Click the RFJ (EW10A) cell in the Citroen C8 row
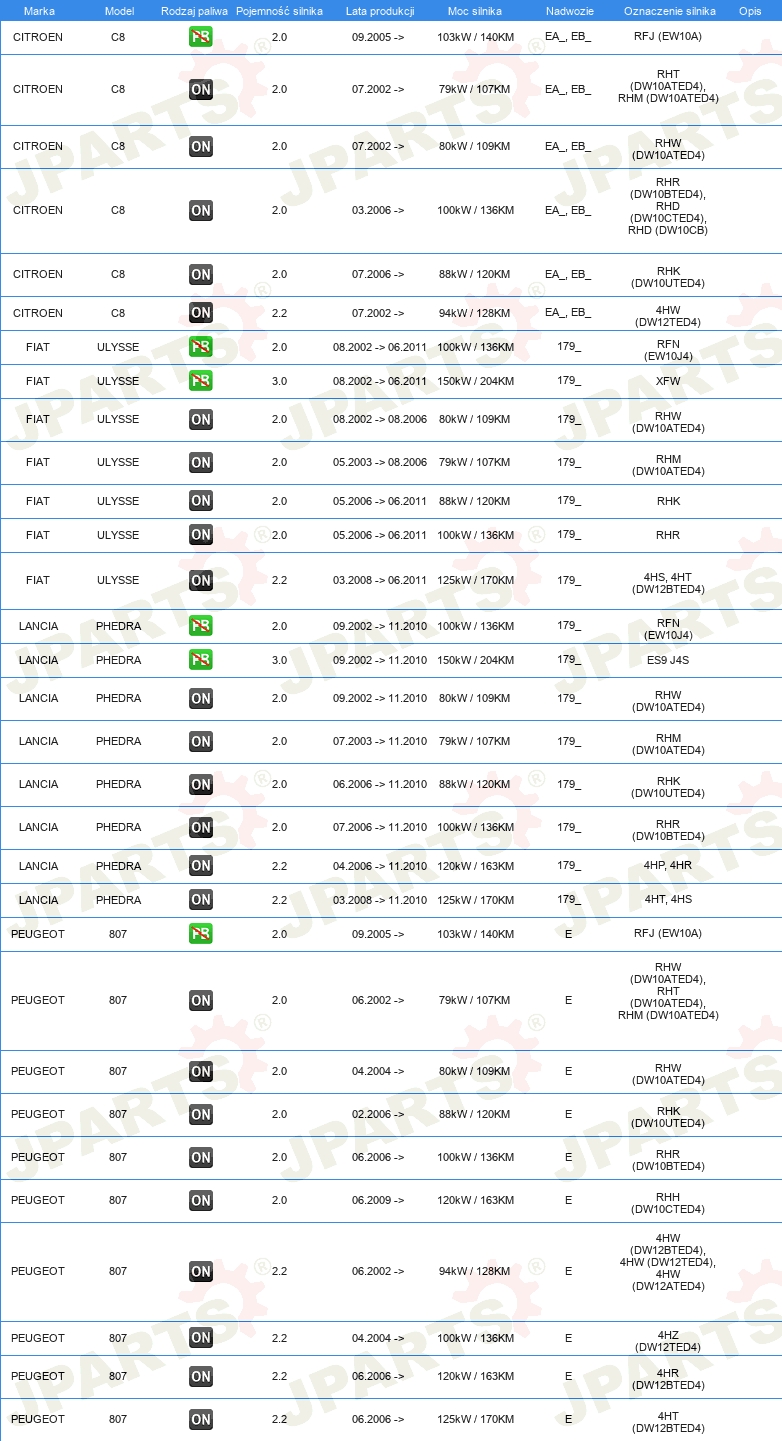 click(x=668, y=36)
